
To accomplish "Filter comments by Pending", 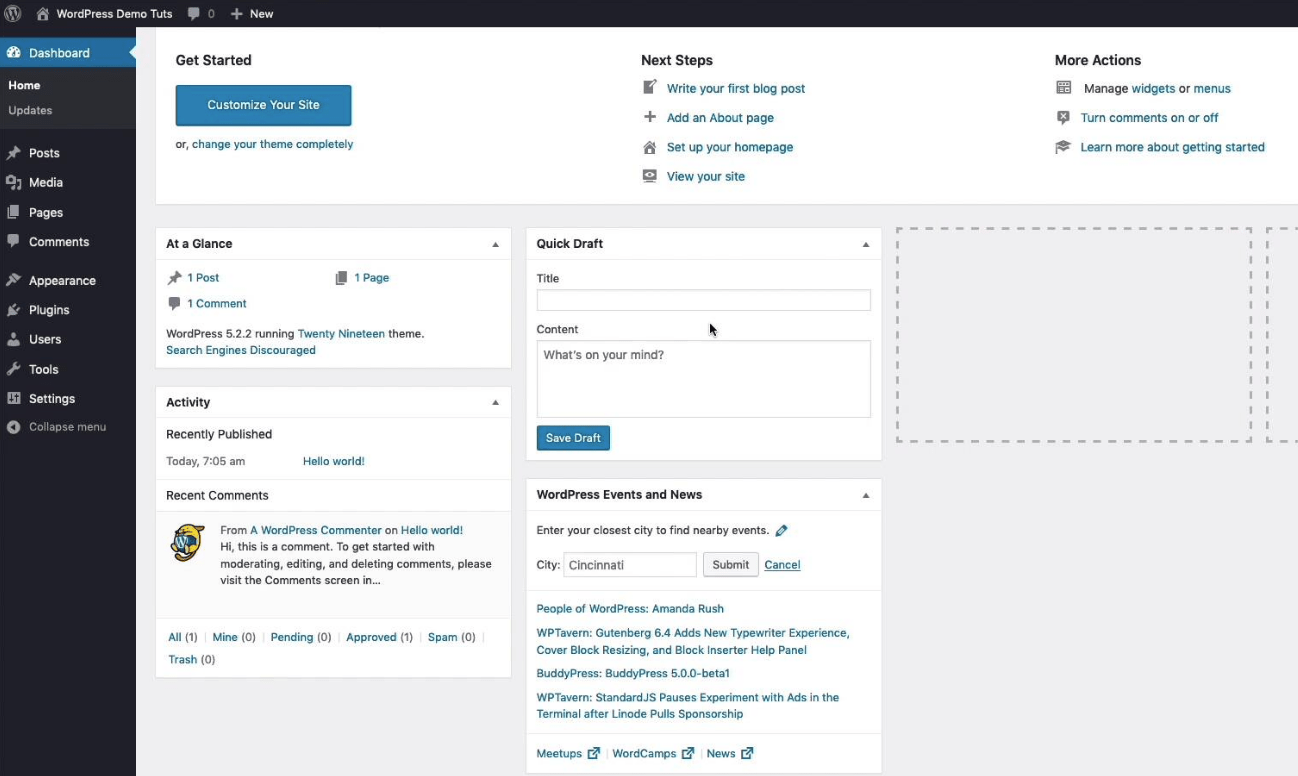I will click(292, 637).
